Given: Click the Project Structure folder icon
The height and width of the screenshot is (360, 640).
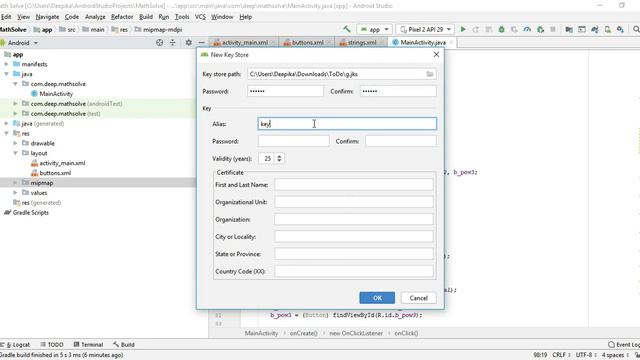Looking at the screenshot, I should click(x=569, y=29).
